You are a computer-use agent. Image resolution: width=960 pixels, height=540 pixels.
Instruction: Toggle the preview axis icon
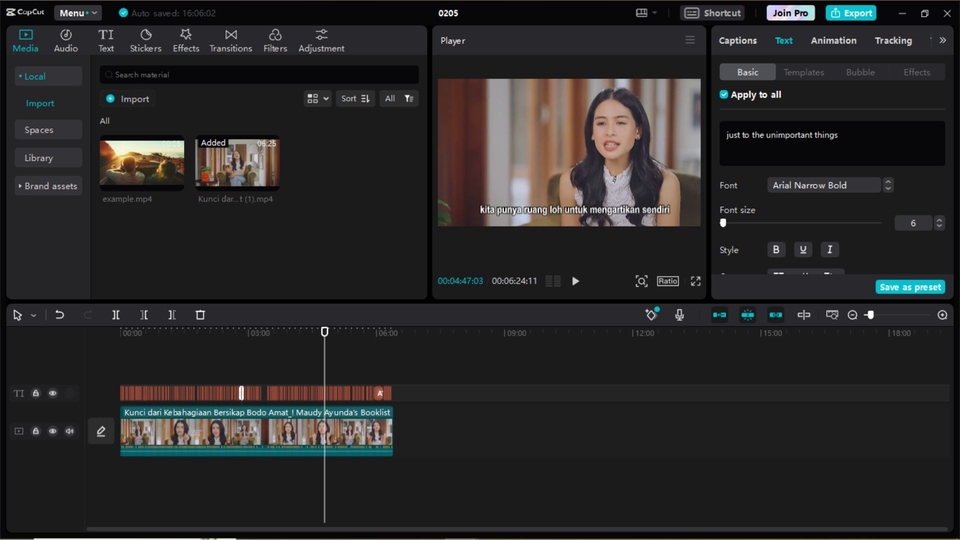(x=804, y=315)
